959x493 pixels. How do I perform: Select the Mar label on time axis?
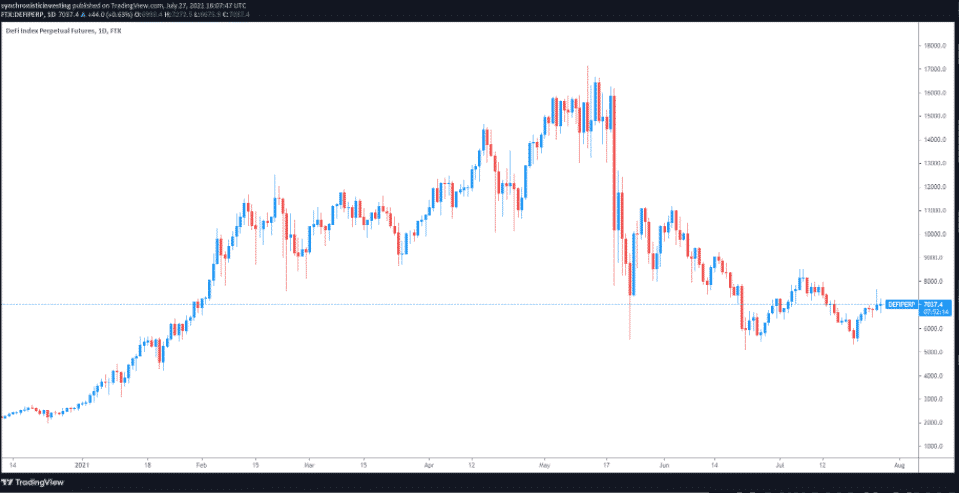(308, 465)
